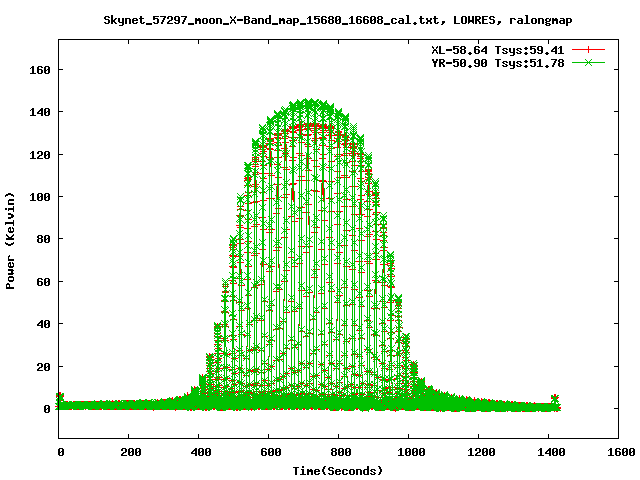Click y-axis tick label 80
The image size is (640, 480).
click(x=43, y=239)
